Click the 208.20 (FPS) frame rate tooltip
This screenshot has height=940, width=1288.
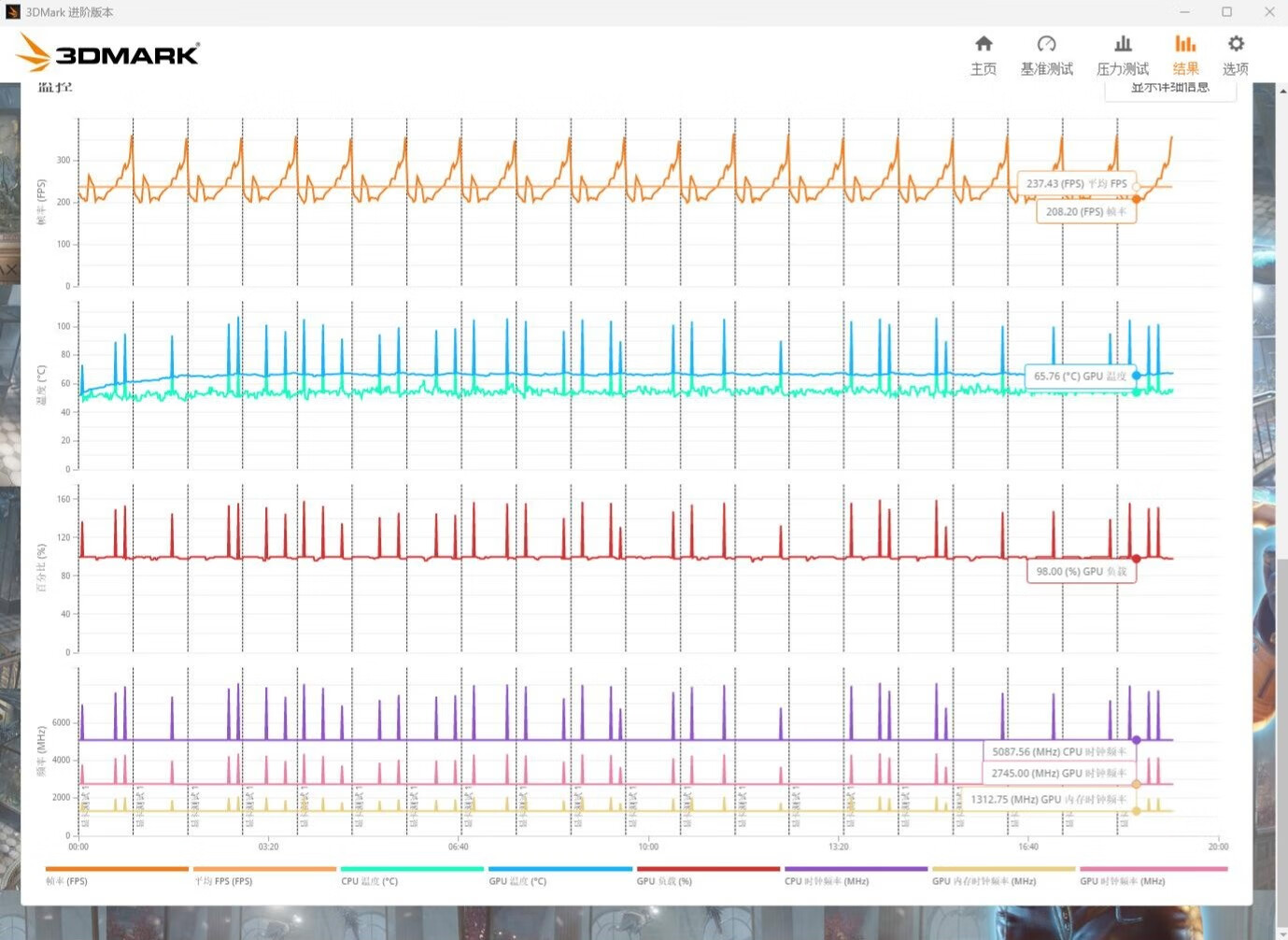tap(1086, 212)
